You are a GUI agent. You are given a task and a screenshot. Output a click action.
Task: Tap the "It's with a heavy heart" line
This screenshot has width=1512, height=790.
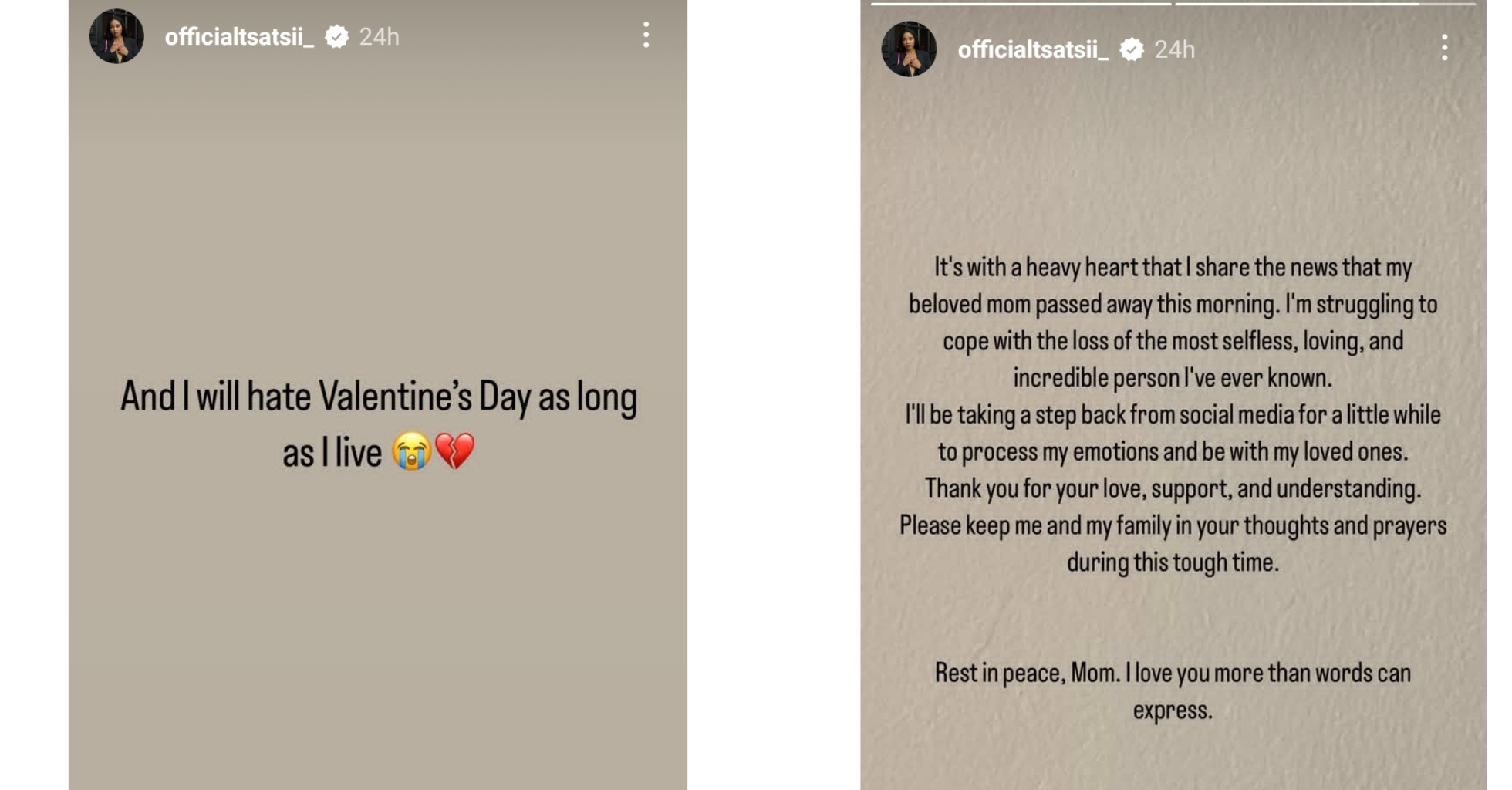[x=1173, y=268]
